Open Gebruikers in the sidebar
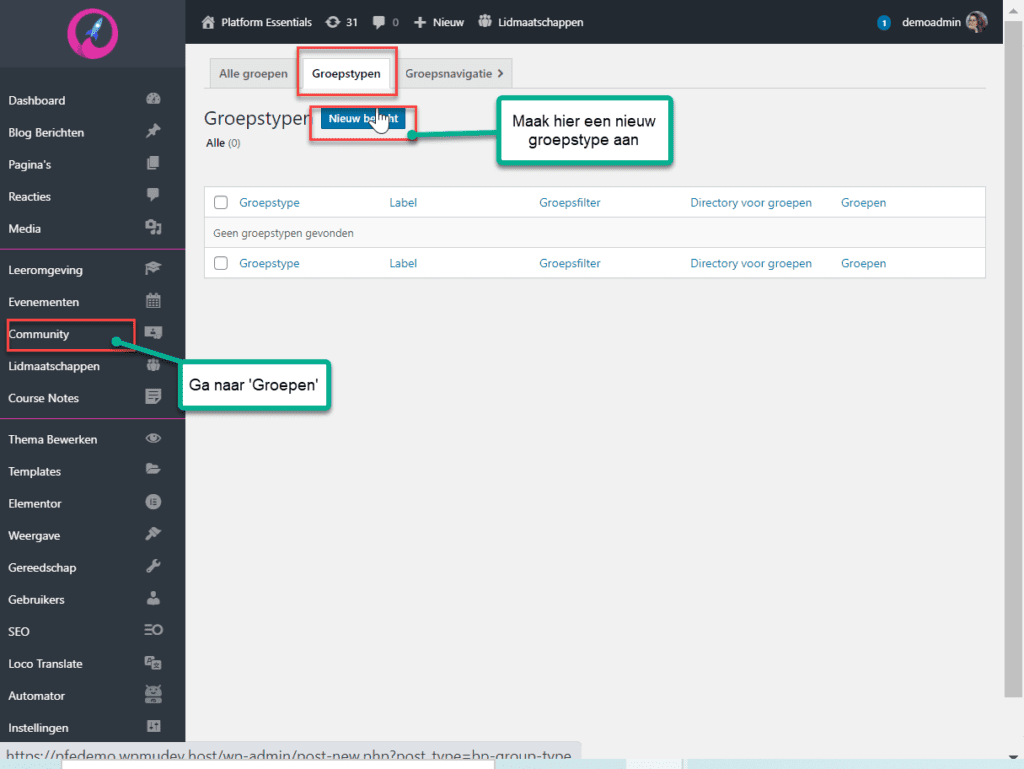The image size is (1024, 769). [x=36, y=600]
